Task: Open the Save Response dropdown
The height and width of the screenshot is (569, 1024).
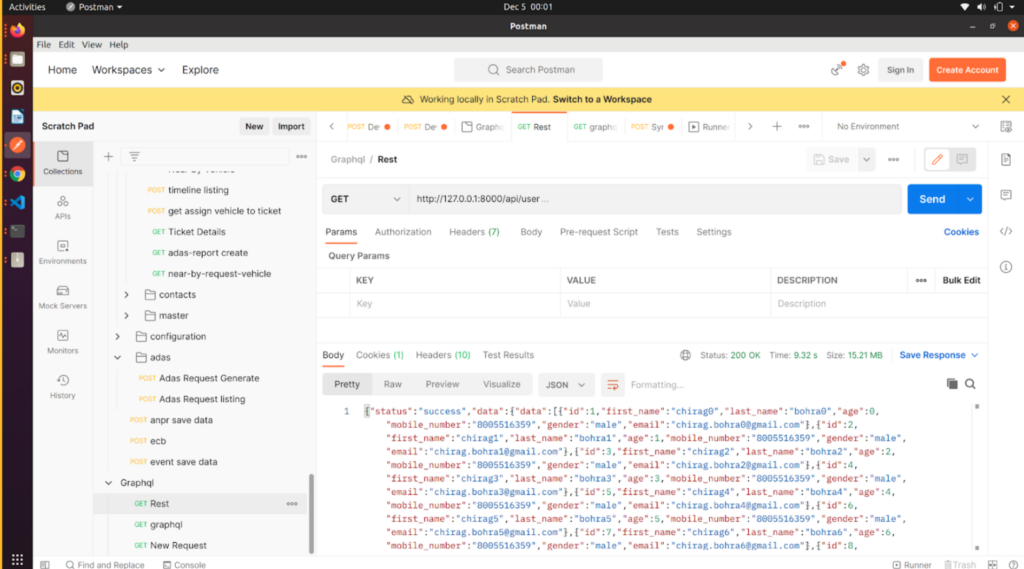Action: point(938,355)
